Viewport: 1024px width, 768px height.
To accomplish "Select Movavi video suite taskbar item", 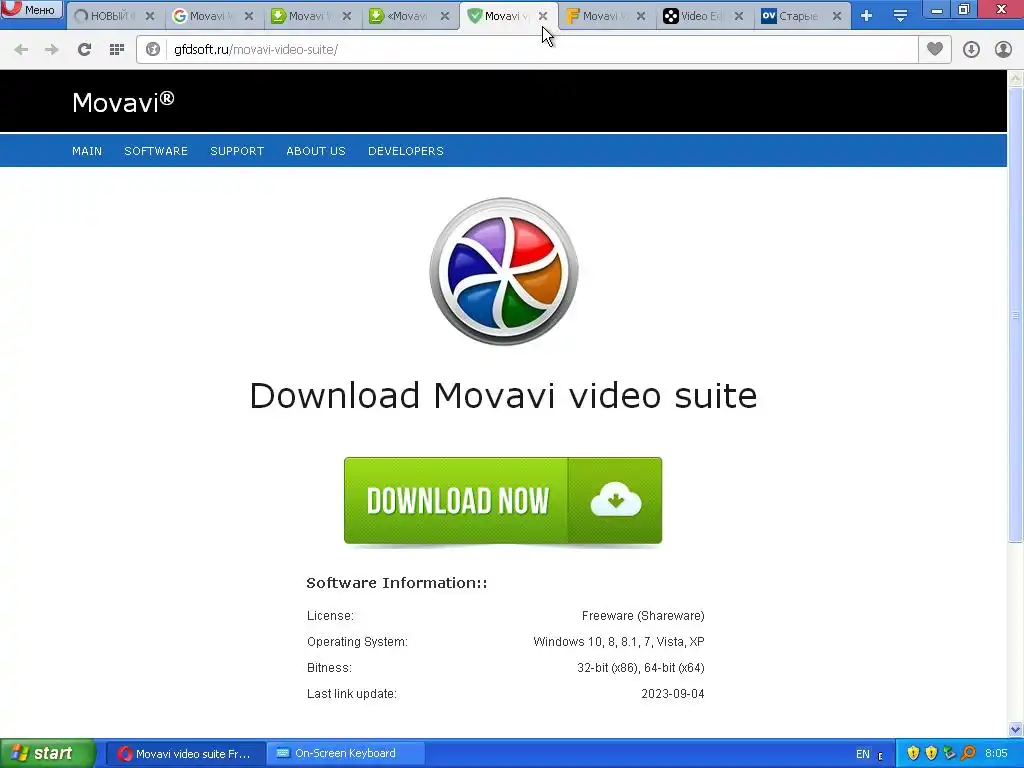I will click(185, 754).
